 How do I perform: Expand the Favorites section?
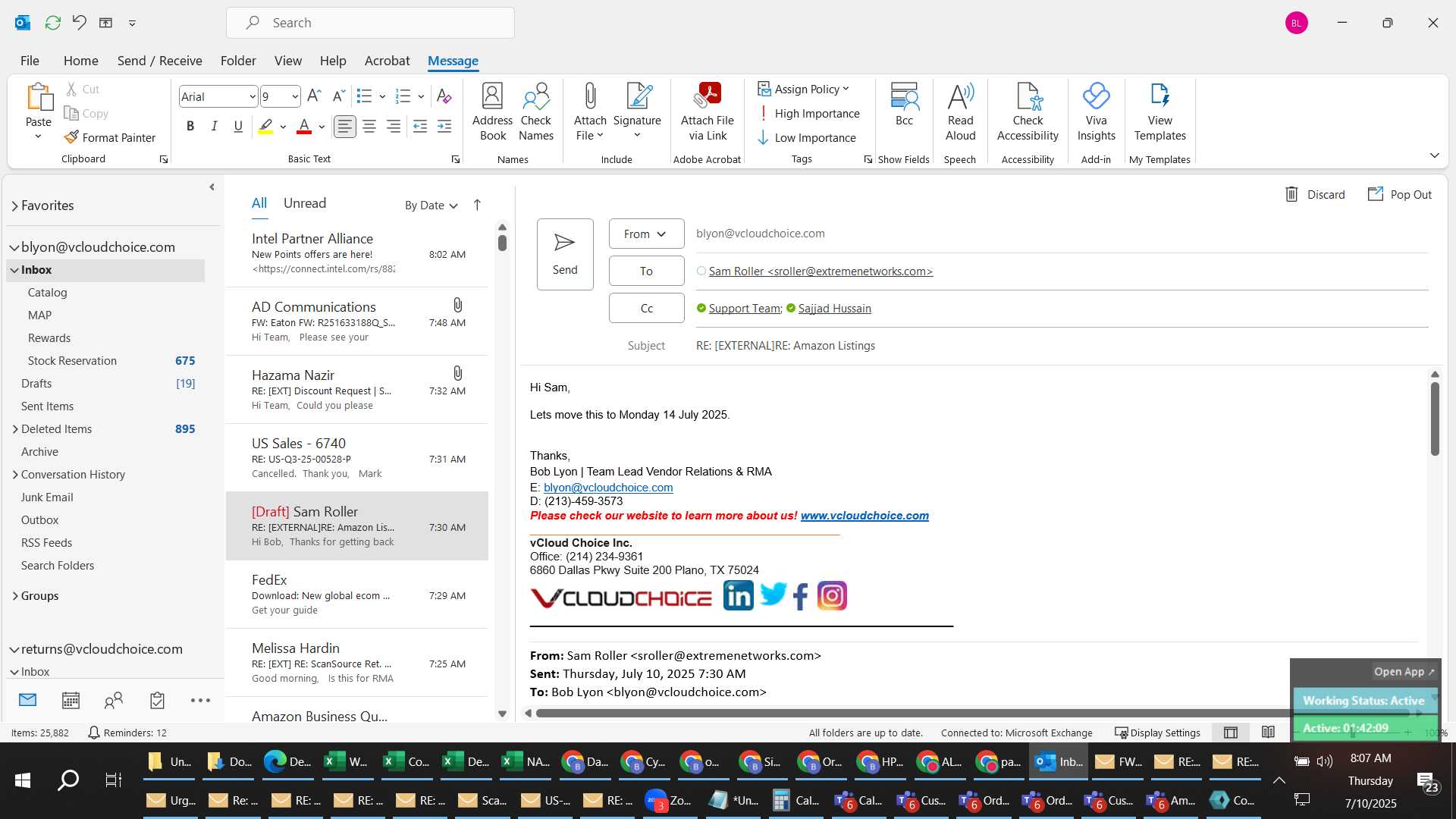14,206
